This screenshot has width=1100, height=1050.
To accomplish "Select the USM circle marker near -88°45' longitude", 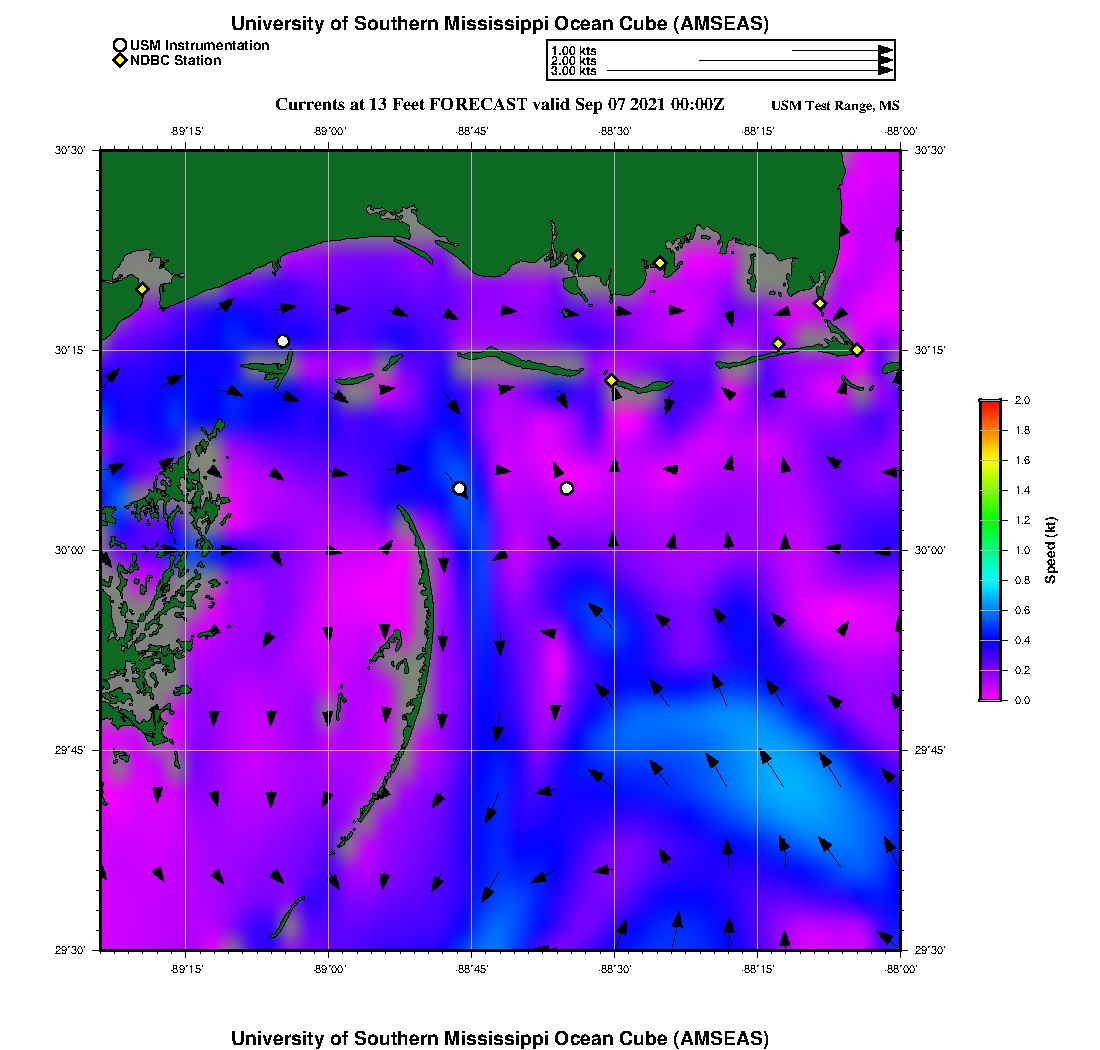I will (x=459, y=488).
